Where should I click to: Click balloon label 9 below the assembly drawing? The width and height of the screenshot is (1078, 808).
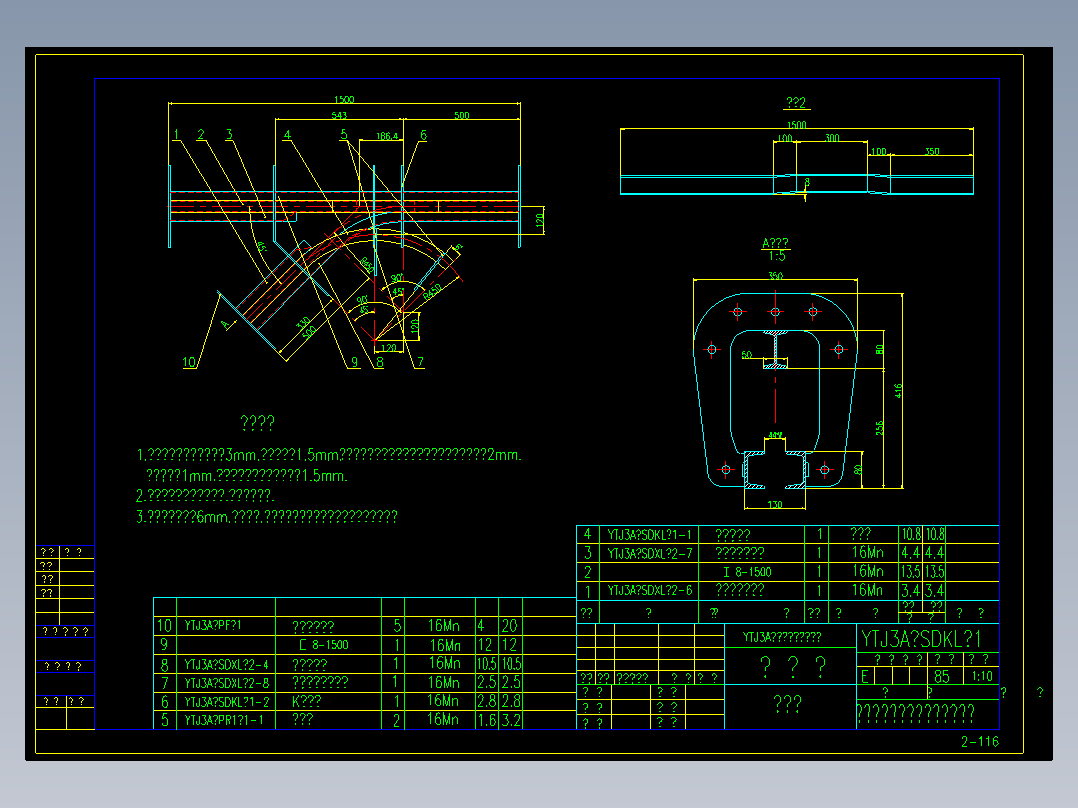[355, 362]
